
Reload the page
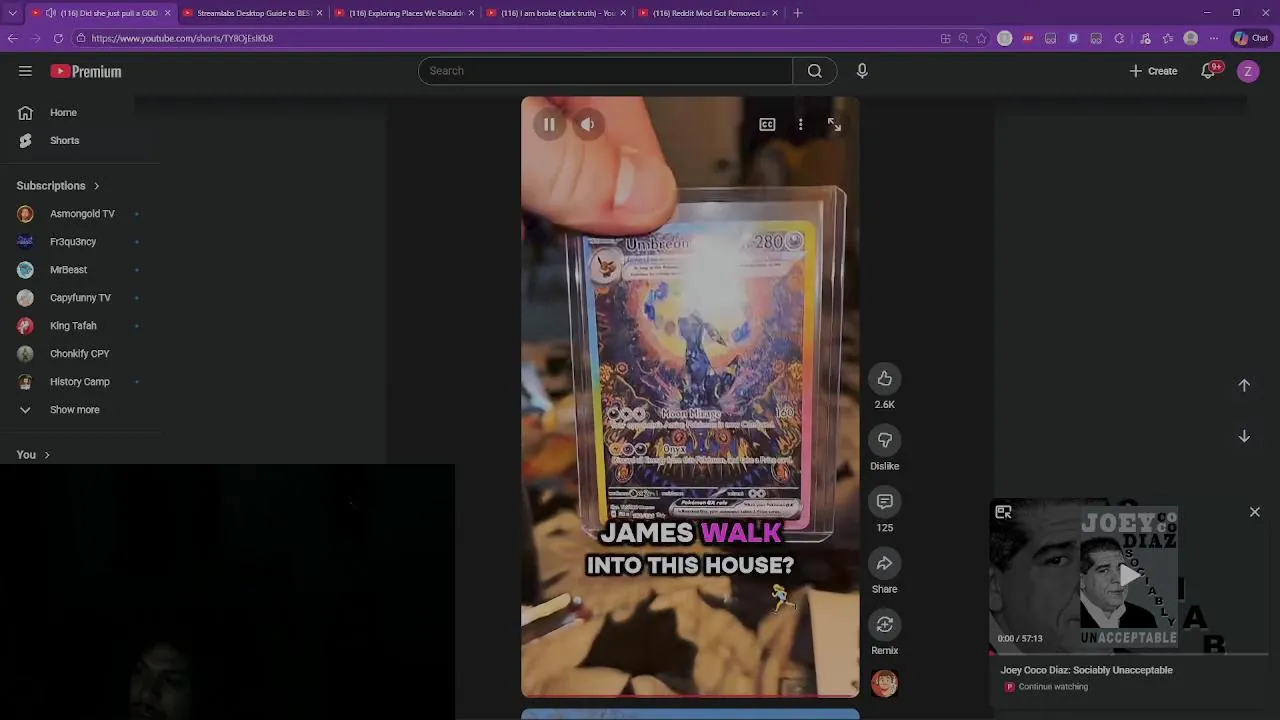point(58,38)
